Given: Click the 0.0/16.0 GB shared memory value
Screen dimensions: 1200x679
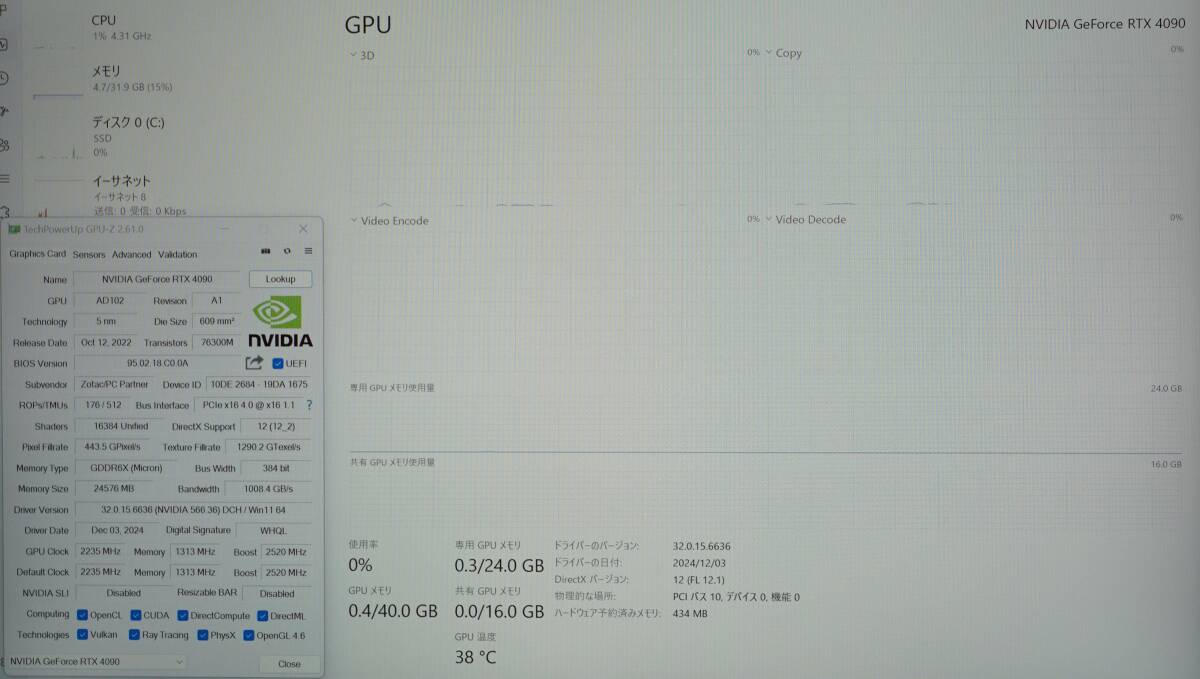Looking at the screenshot, I should pos(499,610).
